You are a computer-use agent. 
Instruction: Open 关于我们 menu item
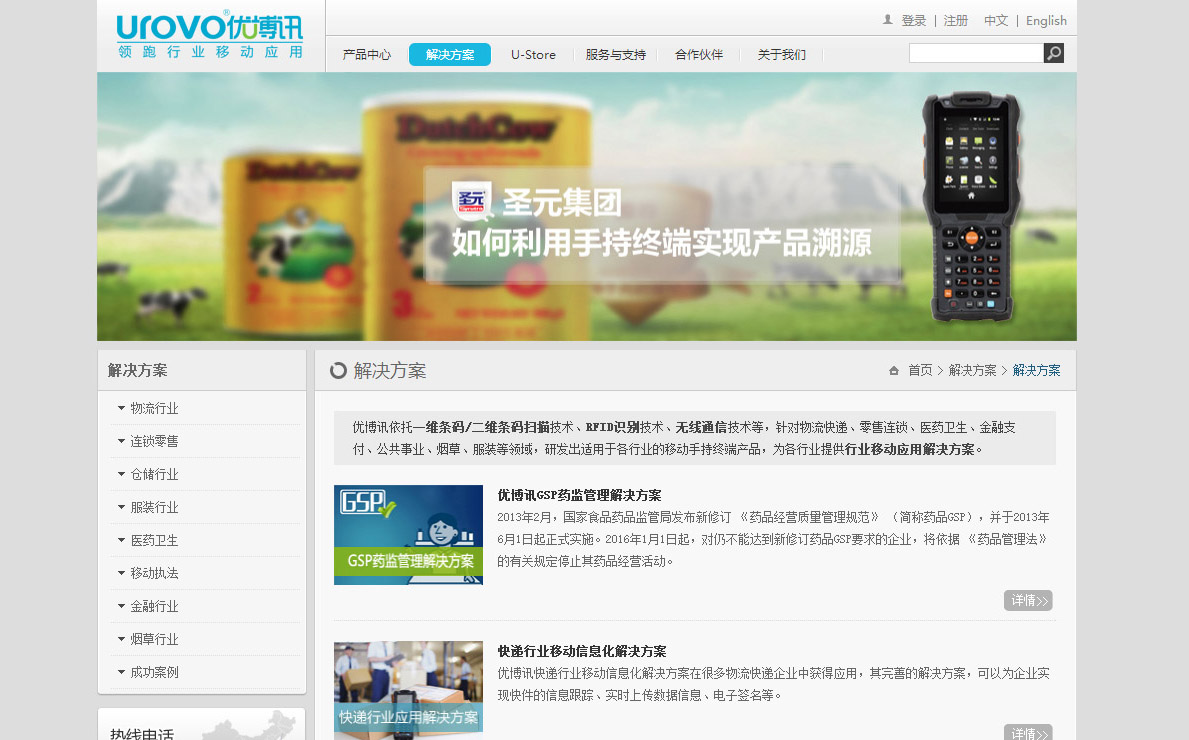point(782,55)
